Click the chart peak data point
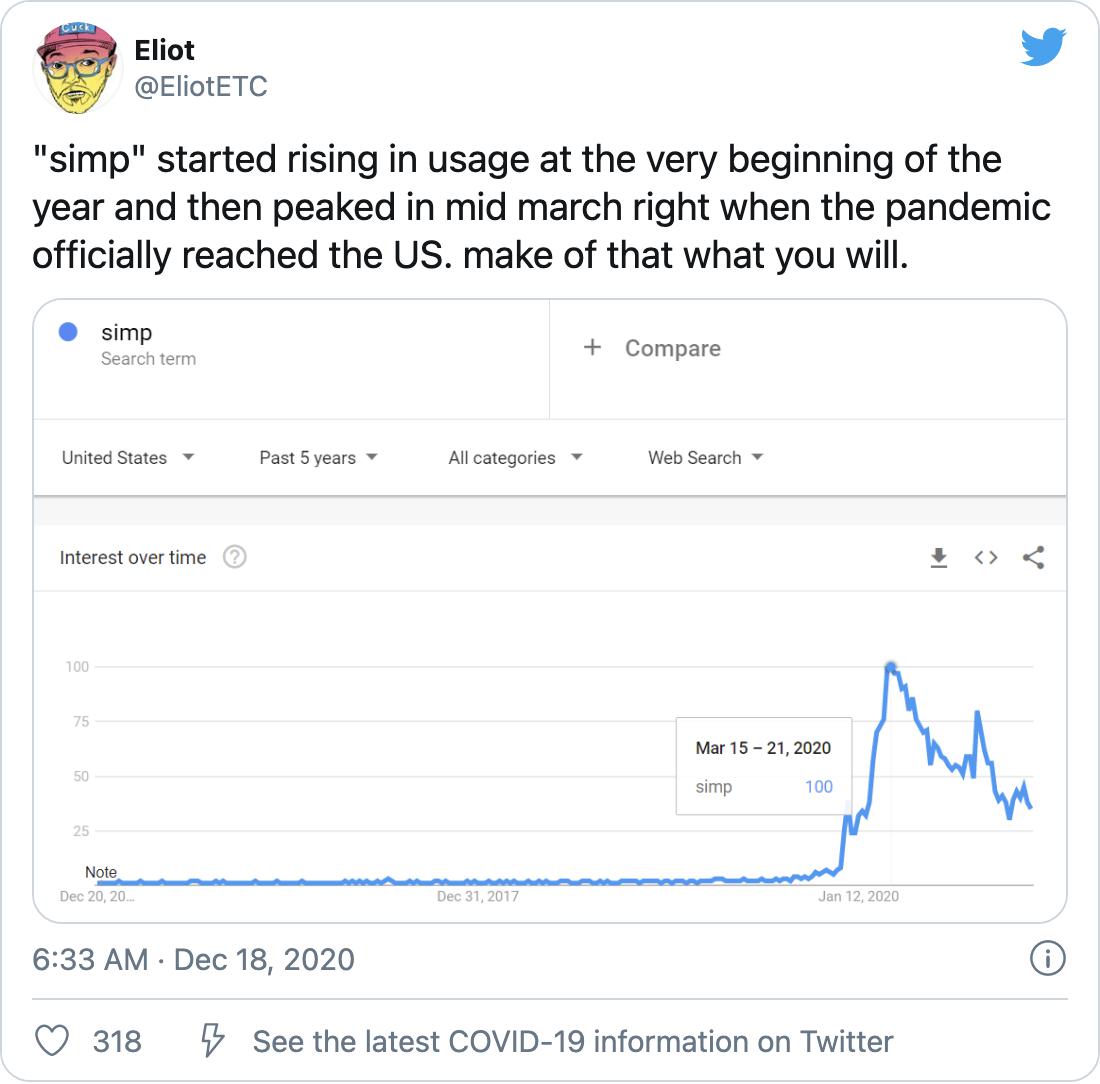1100x1084 pixels. [890, 667]
